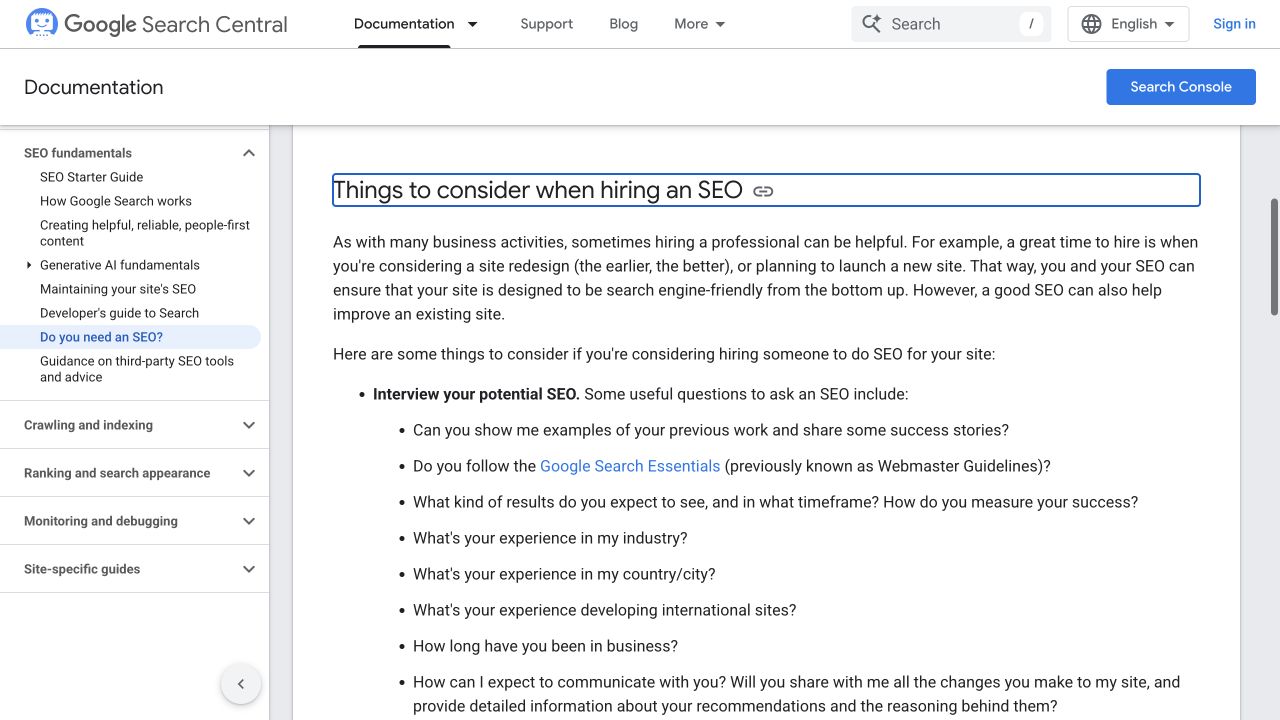This screenshot has width=1280, height=720.
Task: Open How Google Search works page
Action: [x=116, y=201]
